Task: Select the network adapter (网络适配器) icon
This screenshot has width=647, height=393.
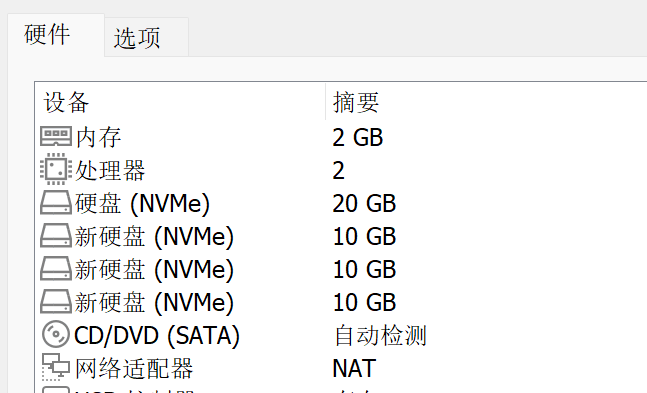Action: tap(56, 367)
